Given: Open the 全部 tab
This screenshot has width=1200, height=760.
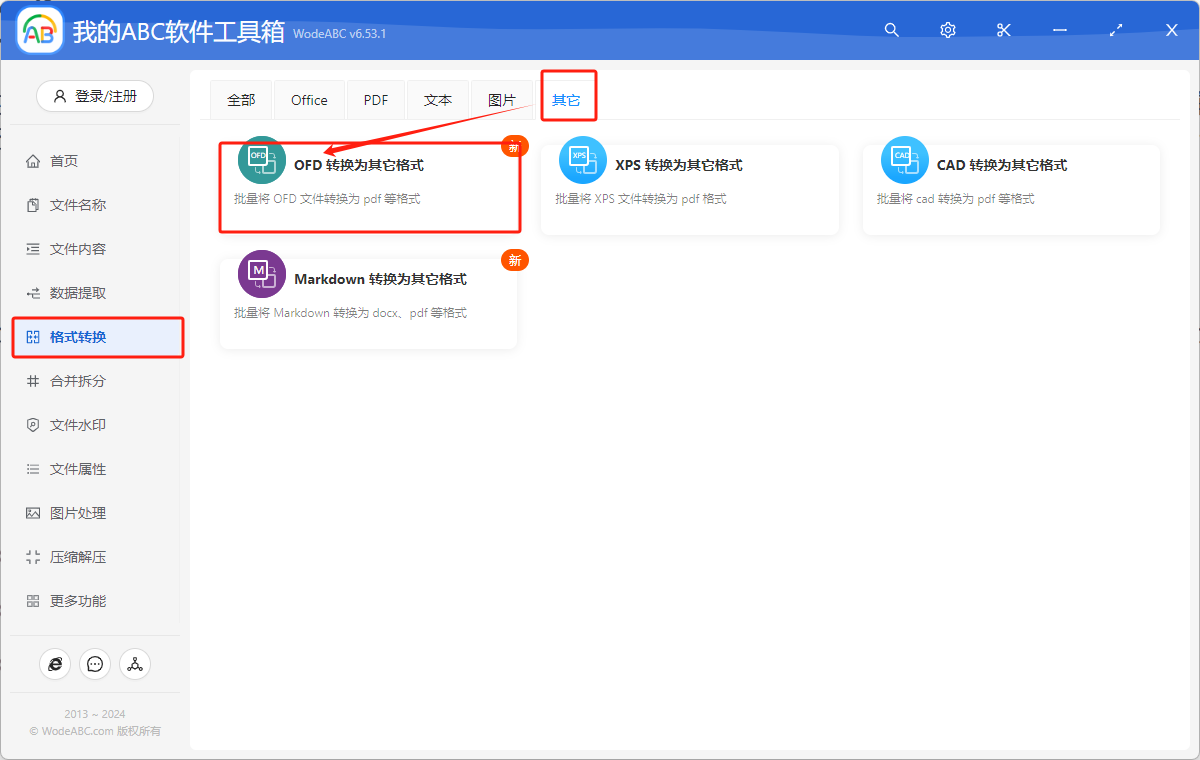Looking at the screenshot, I should [x=241, y=100].
